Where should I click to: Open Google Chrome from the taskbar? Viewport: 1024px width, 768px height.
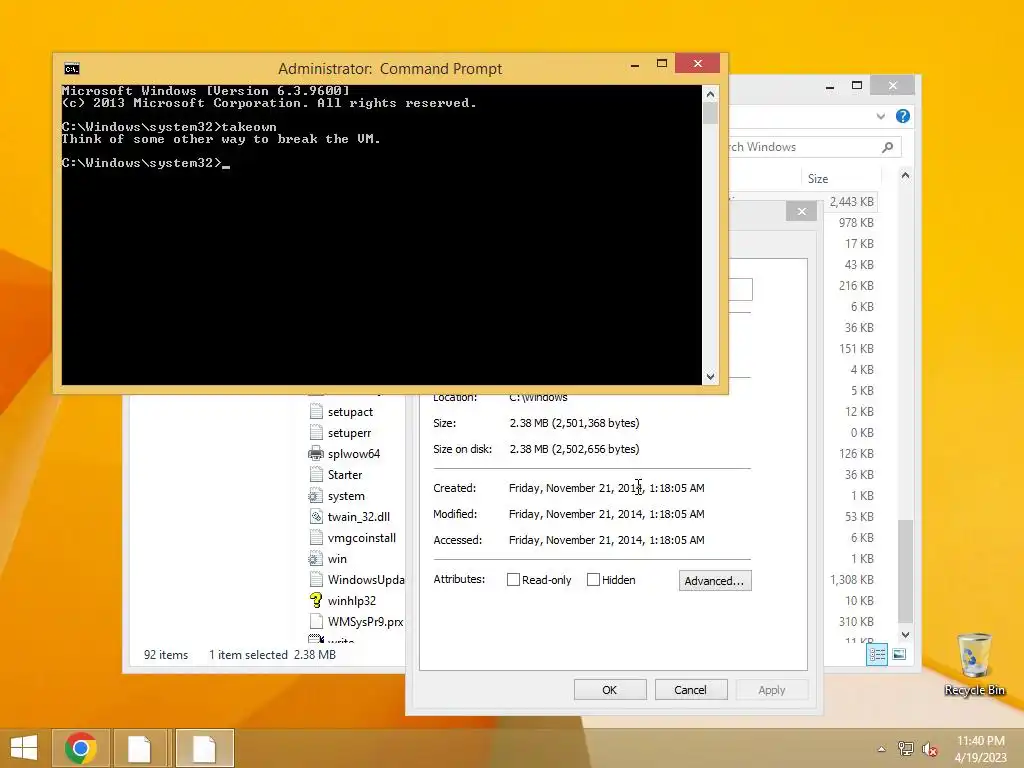click(x=81, y=748)
